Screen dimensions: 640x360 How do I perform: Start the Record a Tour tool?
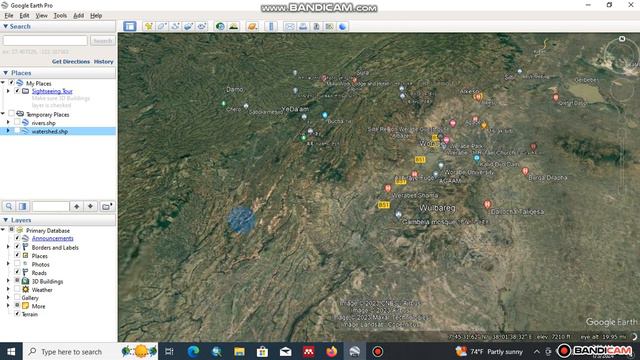click(202, 27)
